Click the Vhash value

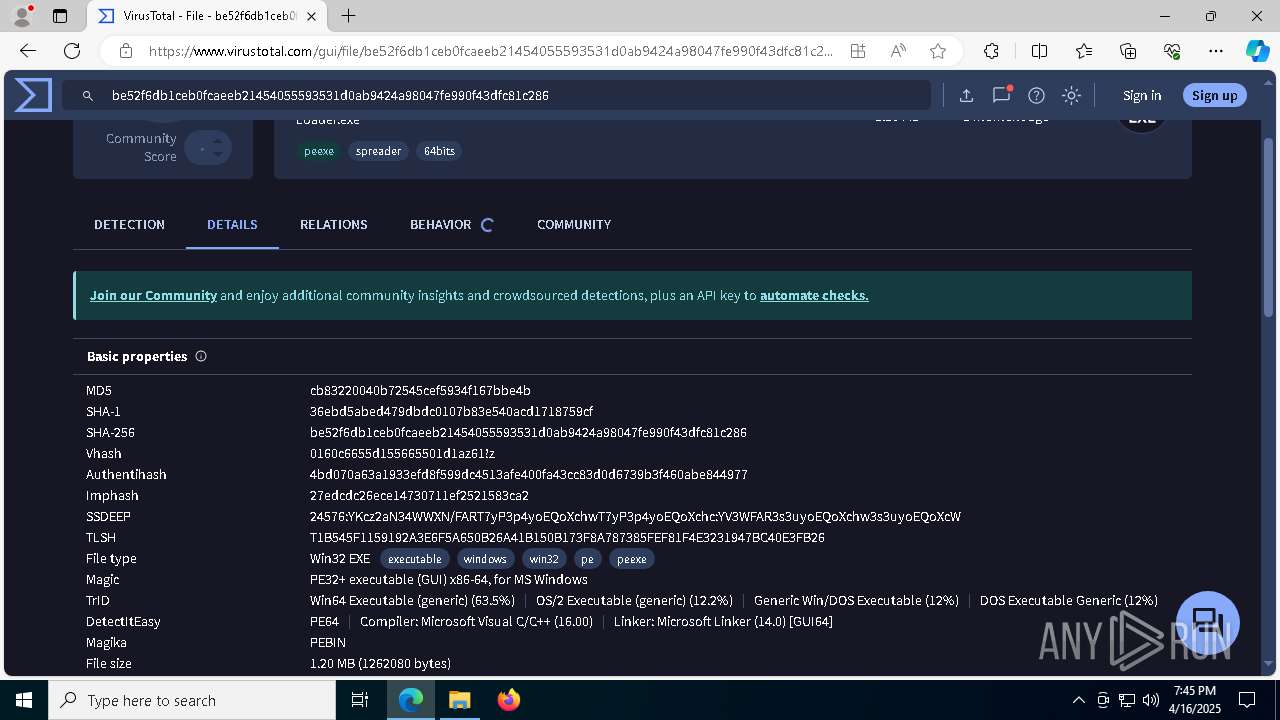click(x=402, y=454)
